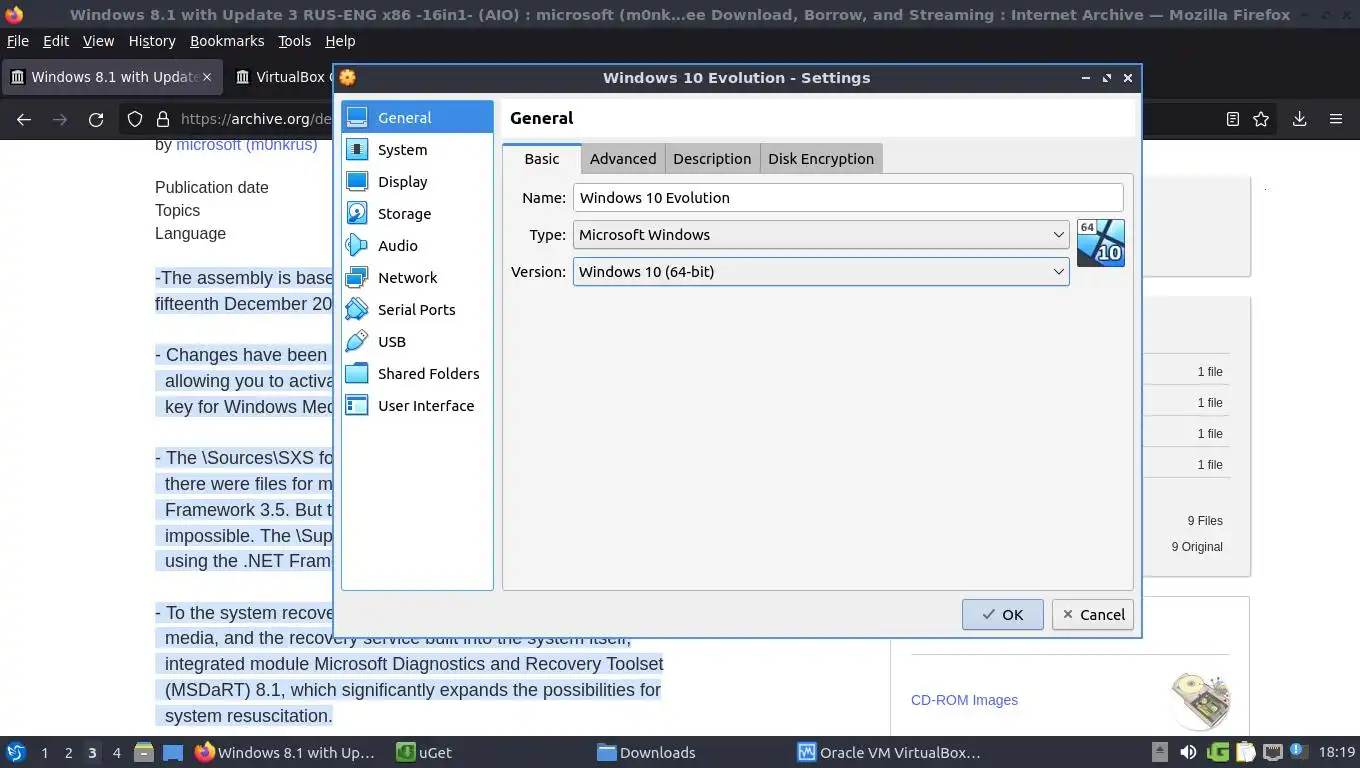Switch to workspace 4 in taskbar

[x=117, y=752]
